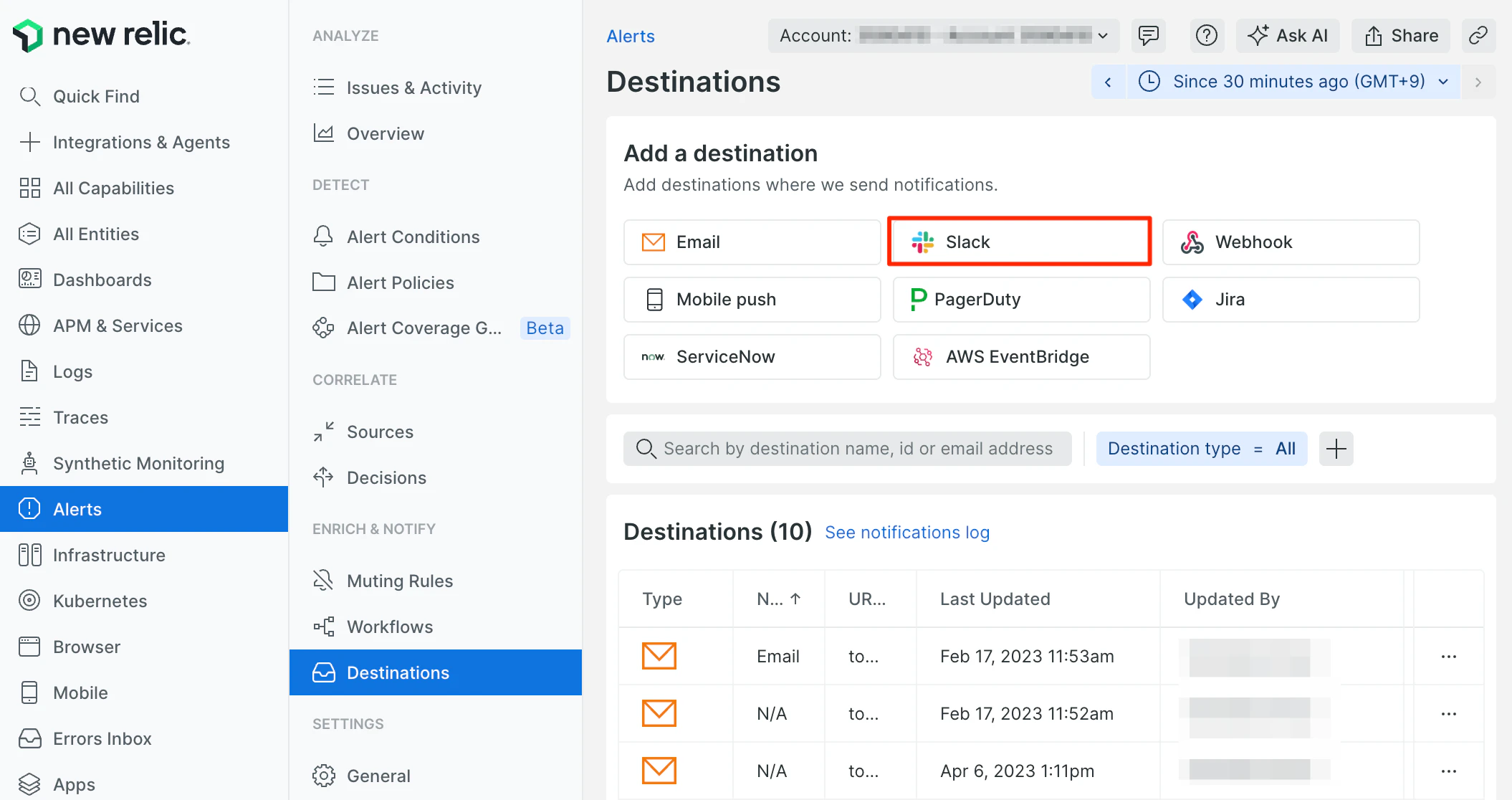Add a Webhook destination
Image resolution: width=1512 pixels, height=800 pixels.
tap(1291, 242)
